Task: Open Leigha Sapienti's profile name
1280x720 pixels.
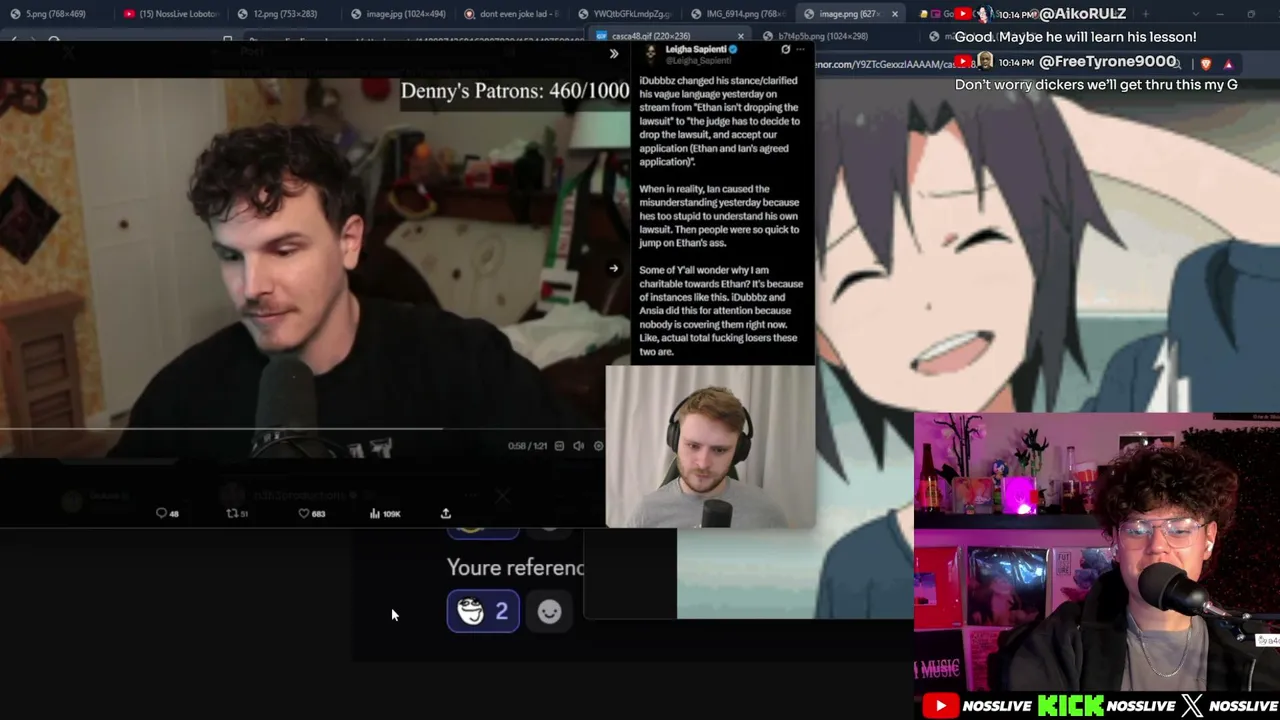Action: click(x=697, y=49)
